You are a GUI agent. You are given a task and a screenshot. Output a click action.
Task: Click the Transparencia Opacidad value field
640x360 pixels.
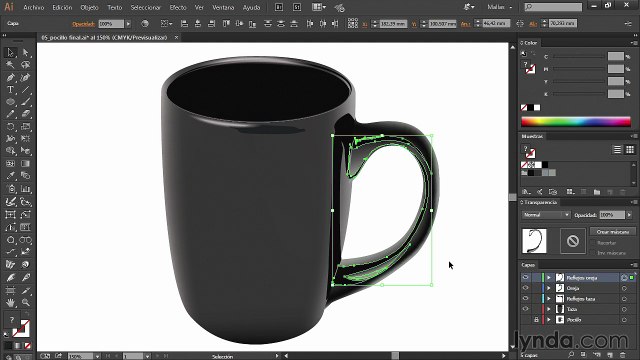click(612, 215)
